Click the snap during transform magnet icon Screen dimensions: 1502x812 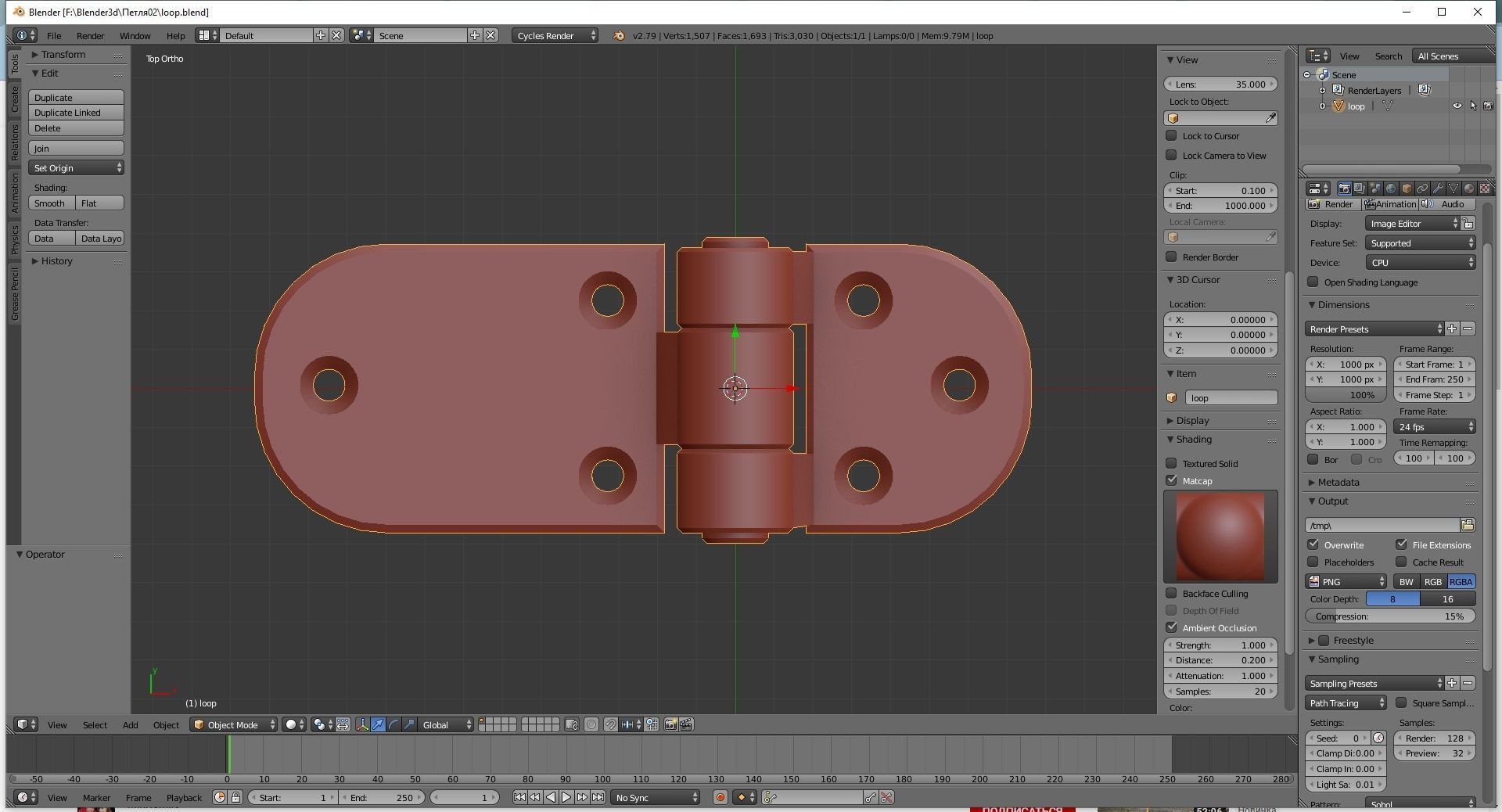tap(610, 724)
